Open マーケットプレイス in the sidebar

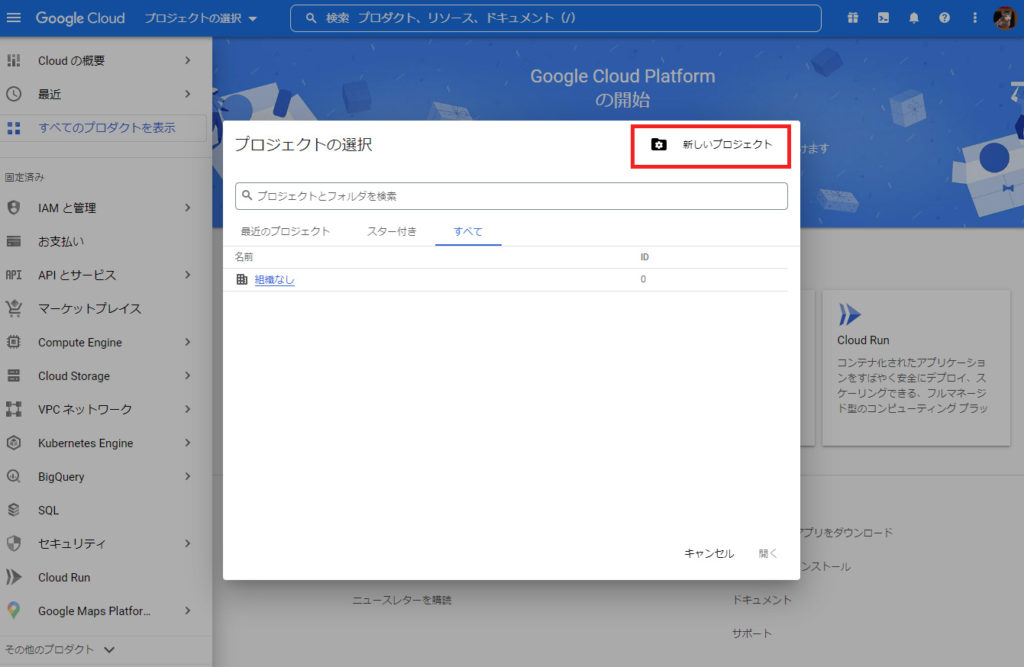pyautogui.click(x=89, y=308)
